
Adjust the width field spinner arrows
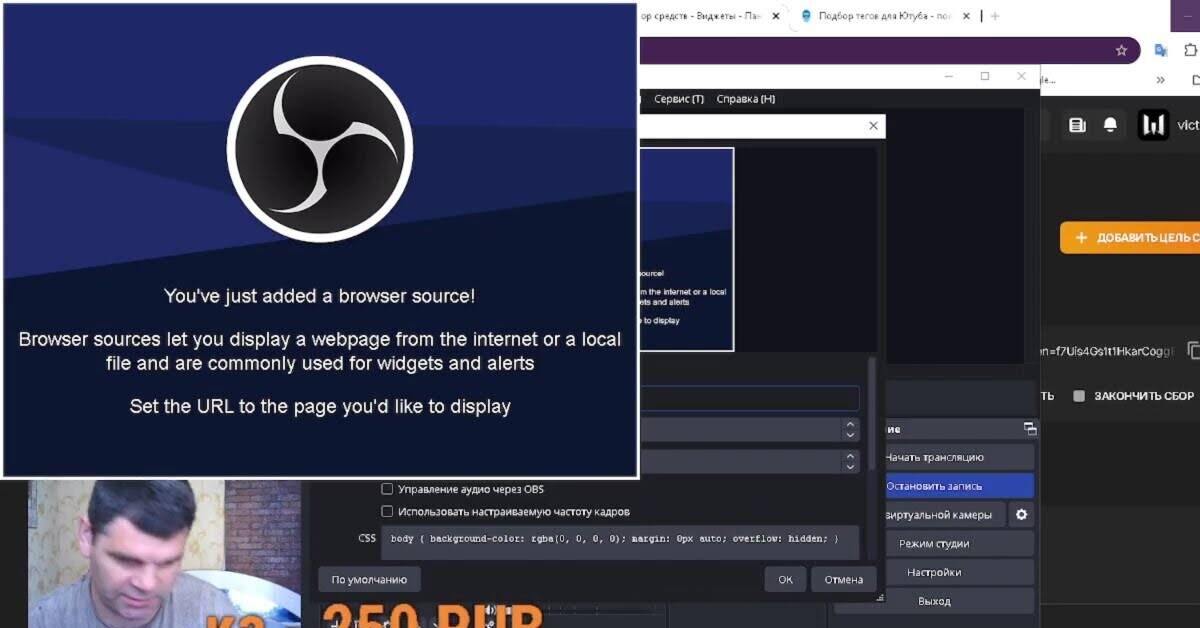click(x=850, y=429)
